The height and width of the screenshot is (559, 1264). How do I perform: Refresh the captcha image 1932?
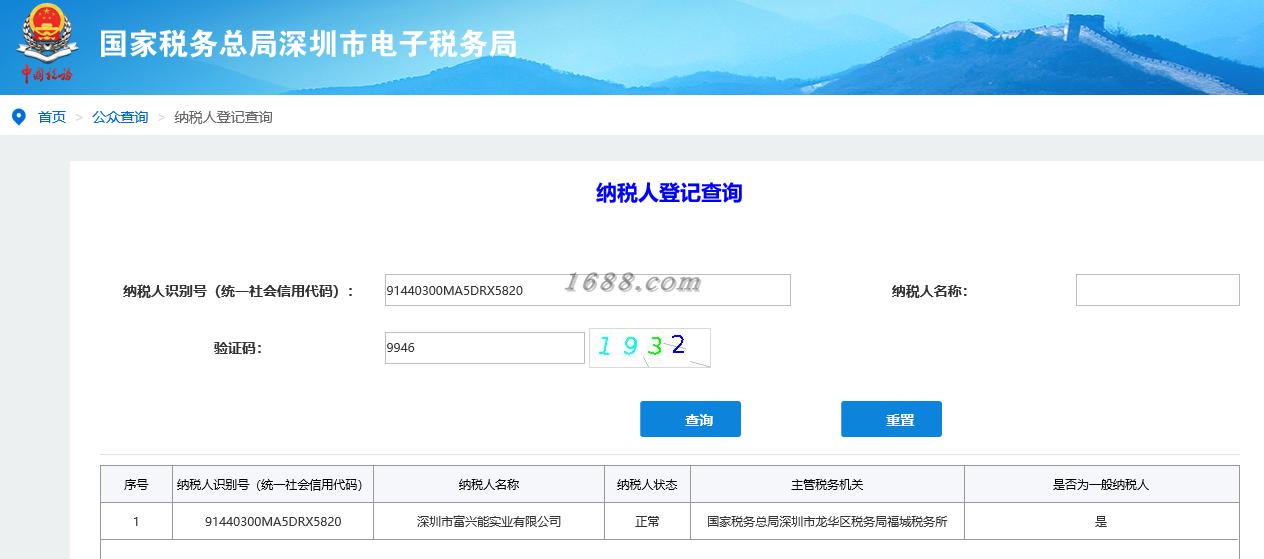point(650,348)
